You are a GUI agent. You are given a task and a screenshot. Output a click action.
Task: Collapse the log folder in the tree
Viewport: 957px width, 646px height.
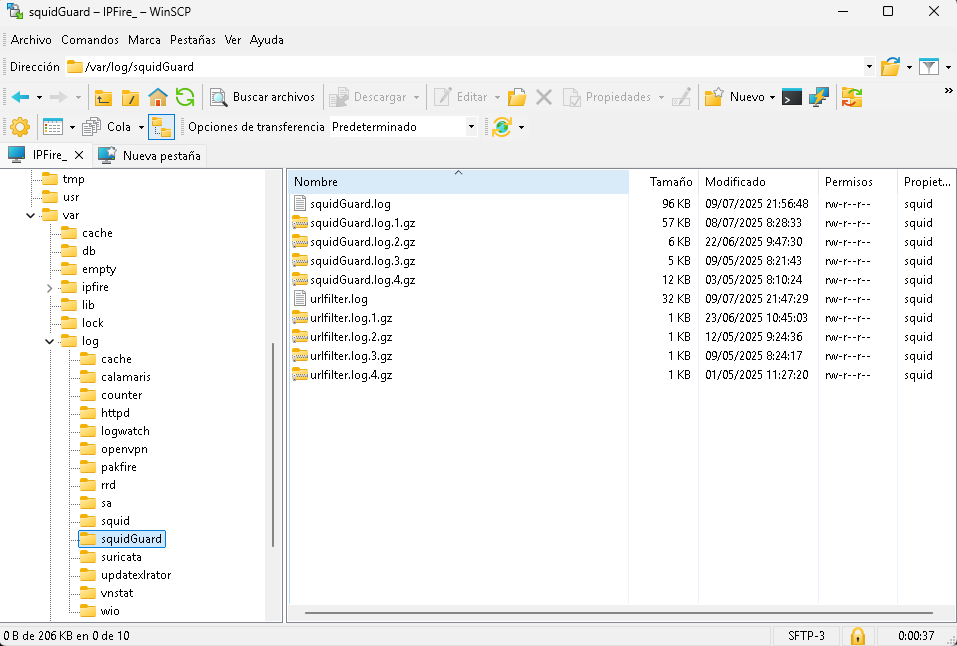[x=49, y=341]
